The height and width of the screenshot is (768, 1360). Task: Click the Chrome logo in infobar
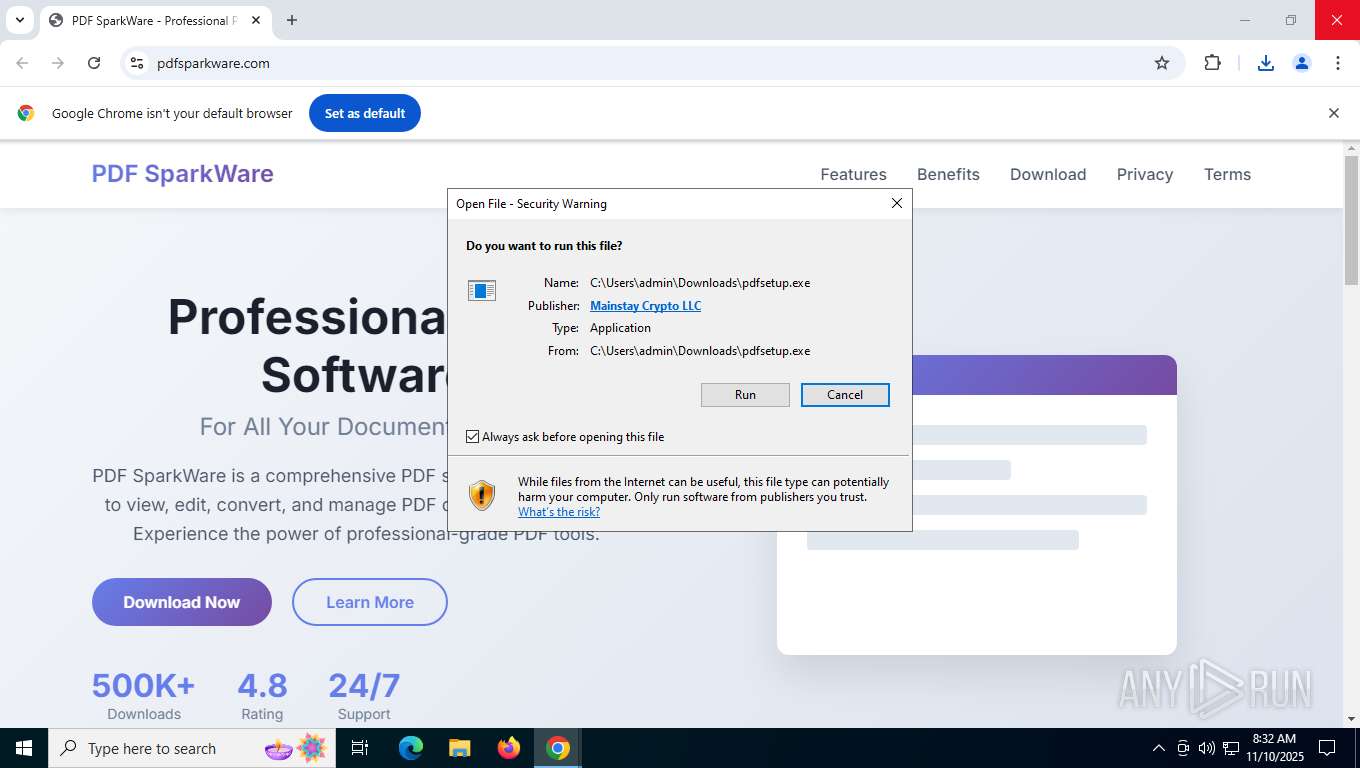click(x=26, y=113)
